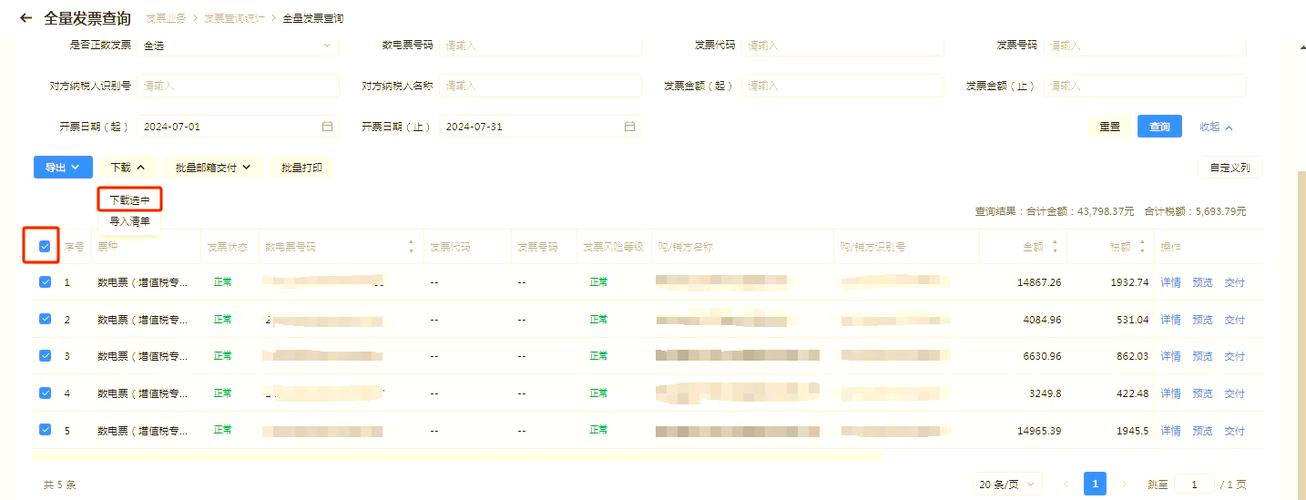
Task: Open 详情 for row 4
Action: pyautogui.click(x=1170, y=394)
